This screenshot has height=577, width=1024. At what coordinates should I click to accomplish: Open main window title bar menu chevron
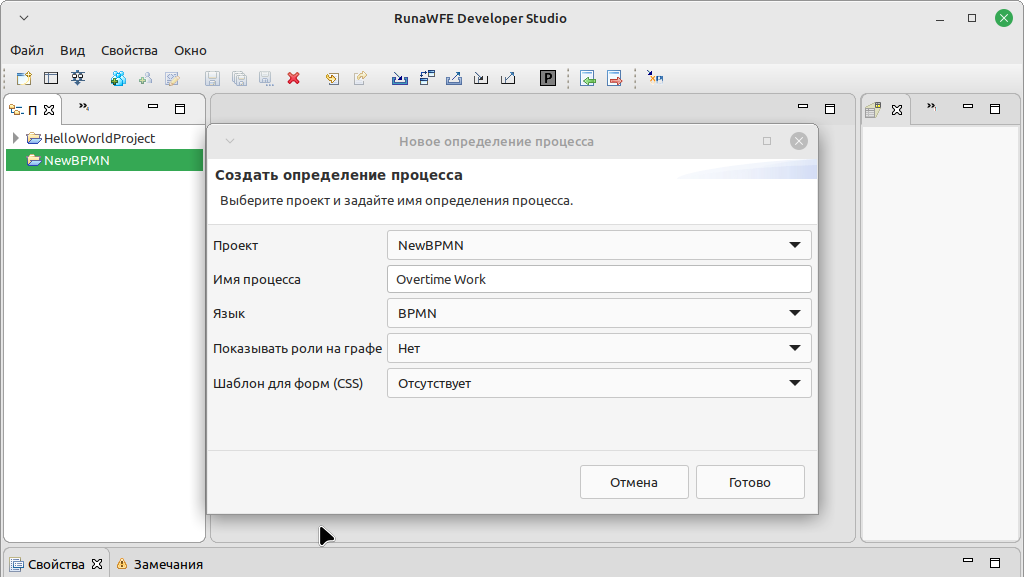[24, 18]
